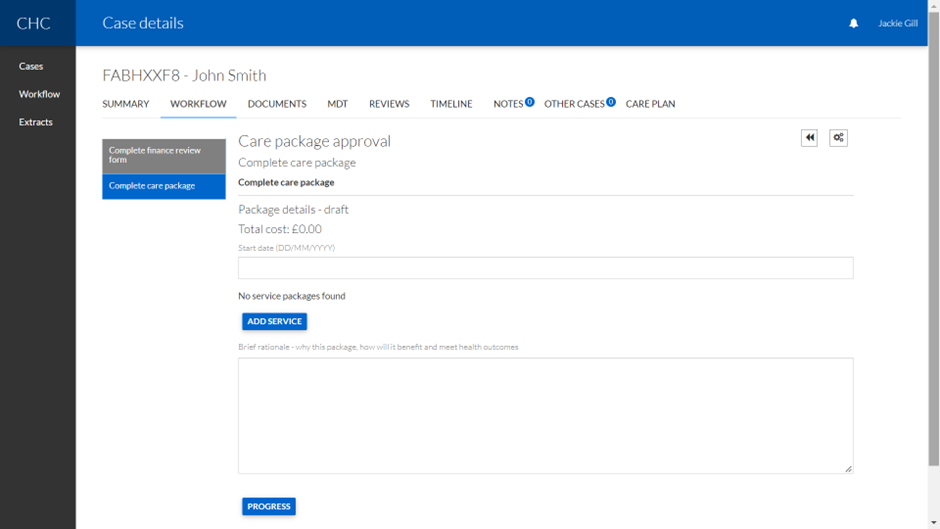Click the rewind workflow step icon
The image size is (940, 529).
point(809,138)
